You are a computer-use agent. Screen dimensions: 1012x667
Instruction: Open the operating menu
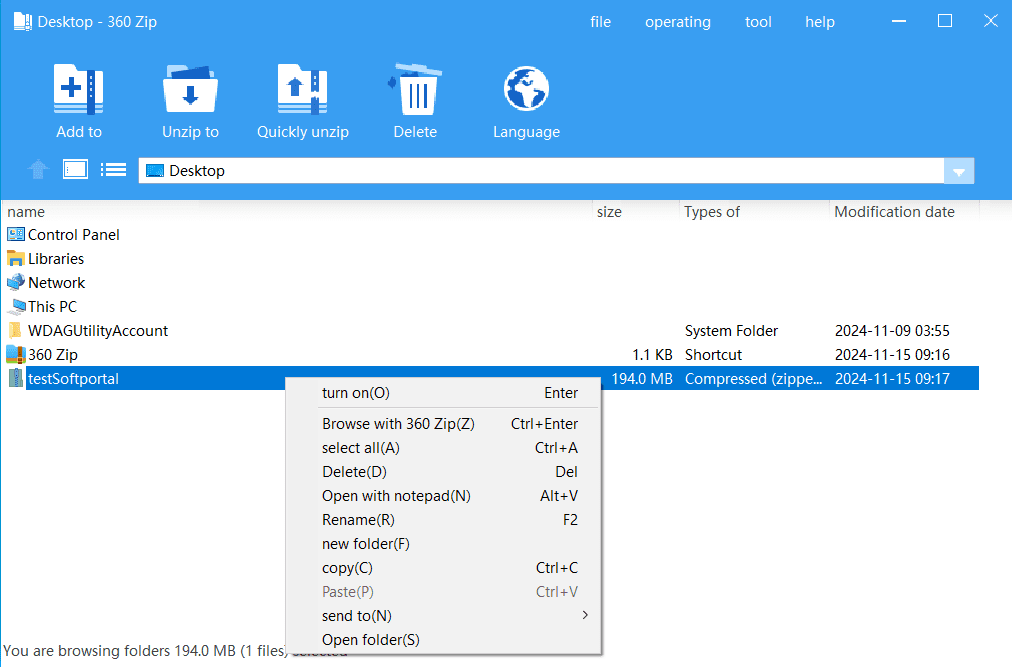[677, 22]
